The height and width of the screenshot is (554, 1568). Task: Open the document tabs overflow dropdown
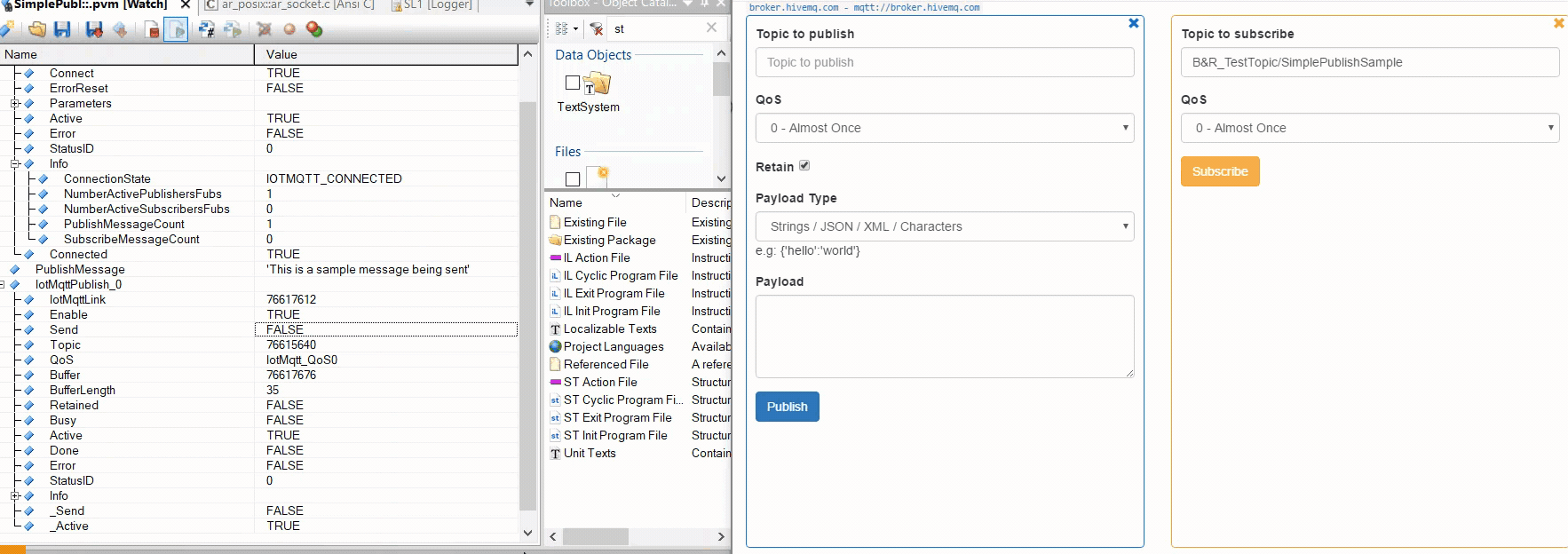tap(530, 4)
